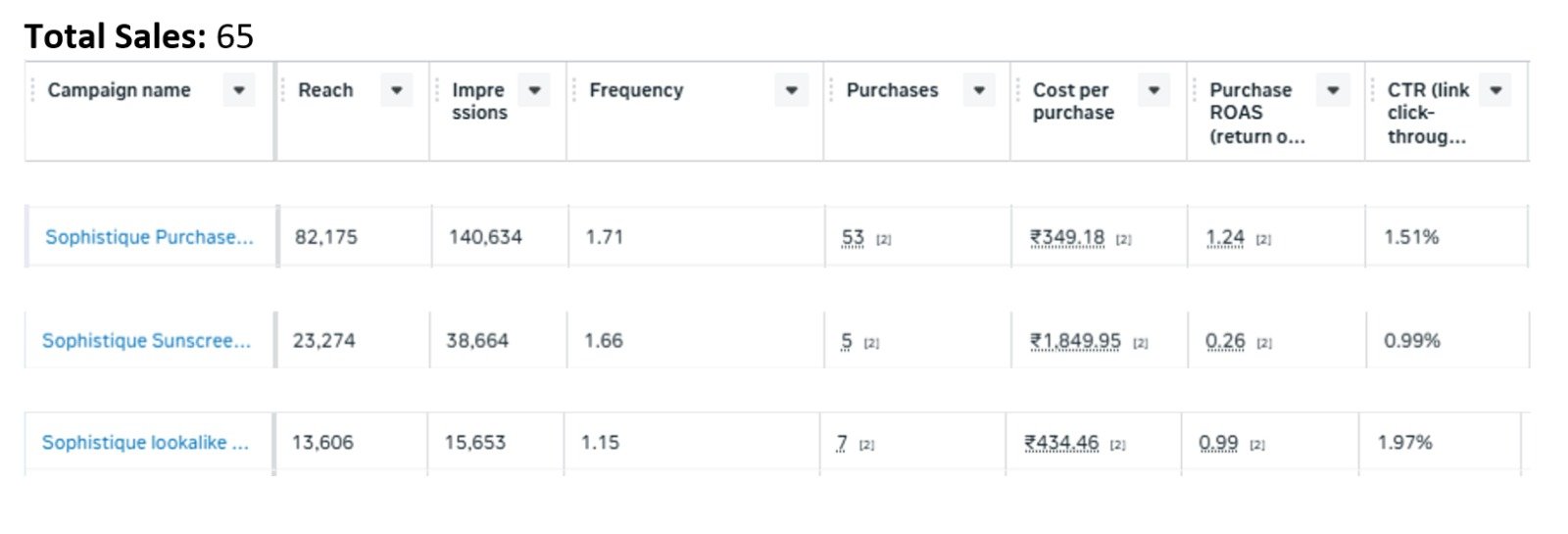Screen dimensions: 1568x534
Task: Expand Cost per purchase column dropdown
Action: pyautogui.click(x=1154, y=90)
